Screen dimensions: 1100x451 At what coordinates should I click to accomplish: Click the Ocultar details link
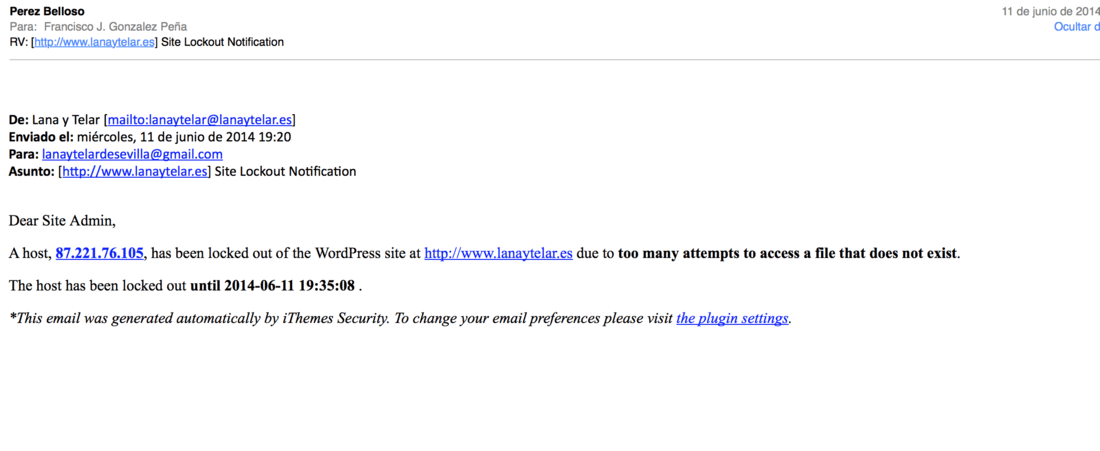tap(1077, 27)
